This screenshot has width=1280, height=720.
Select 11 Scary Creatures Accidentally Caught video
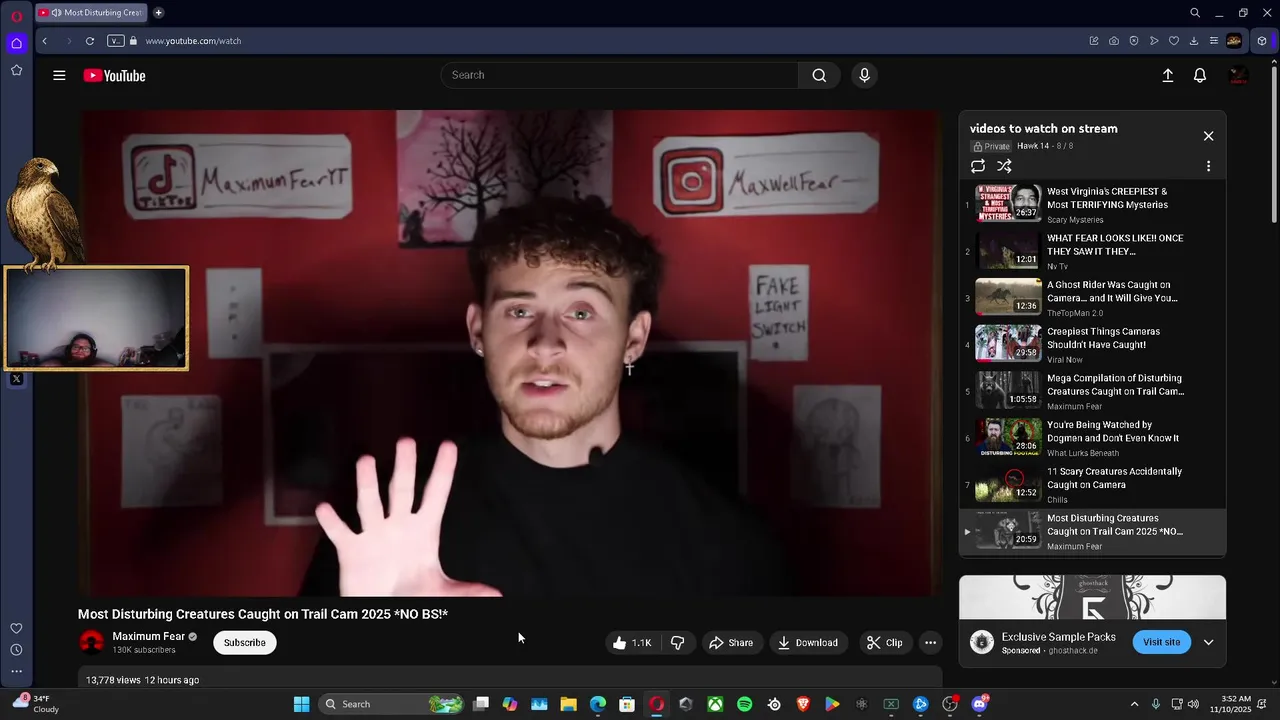(1092, 485)
